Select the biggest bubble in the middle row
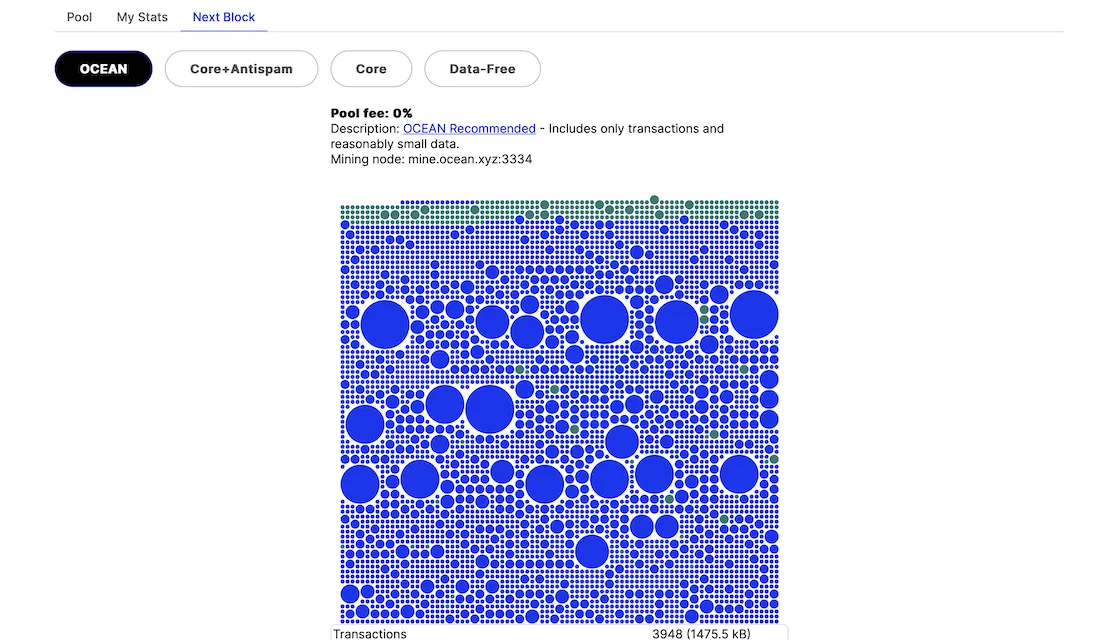Viewport: 1120px width, 640px height. point(489,409)
